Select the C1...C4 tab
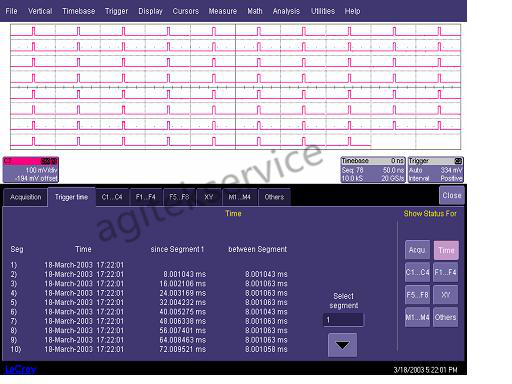 coord(112,197)
